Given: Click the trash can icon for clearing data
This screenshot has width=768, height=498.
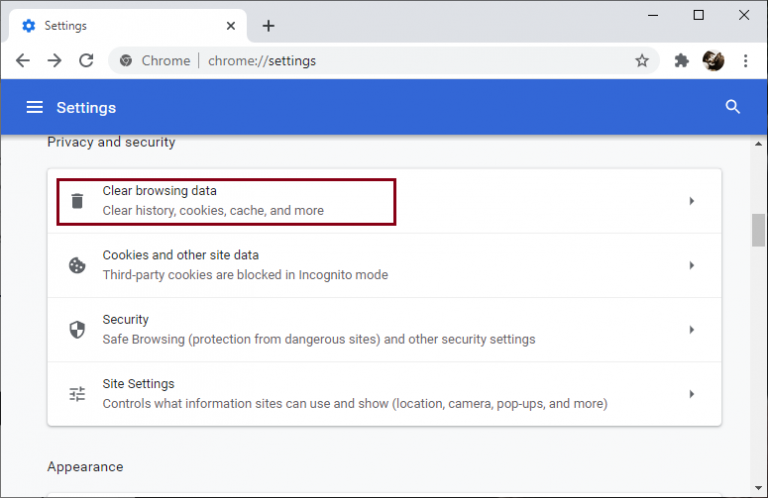Looking at the screenshot, I should tap(77, 201).
